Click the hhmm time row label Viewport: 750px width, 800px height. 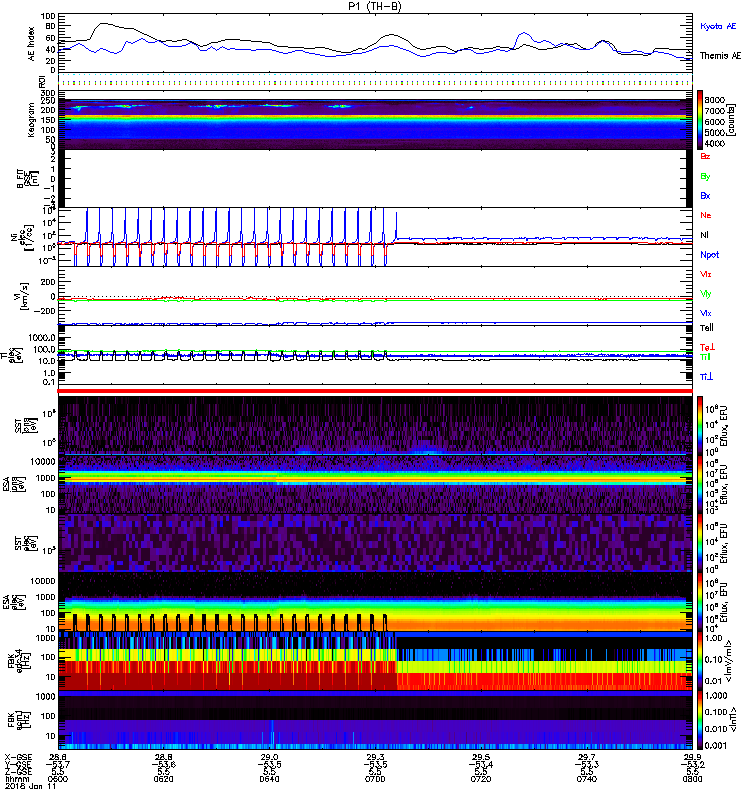tap(15, 779)
